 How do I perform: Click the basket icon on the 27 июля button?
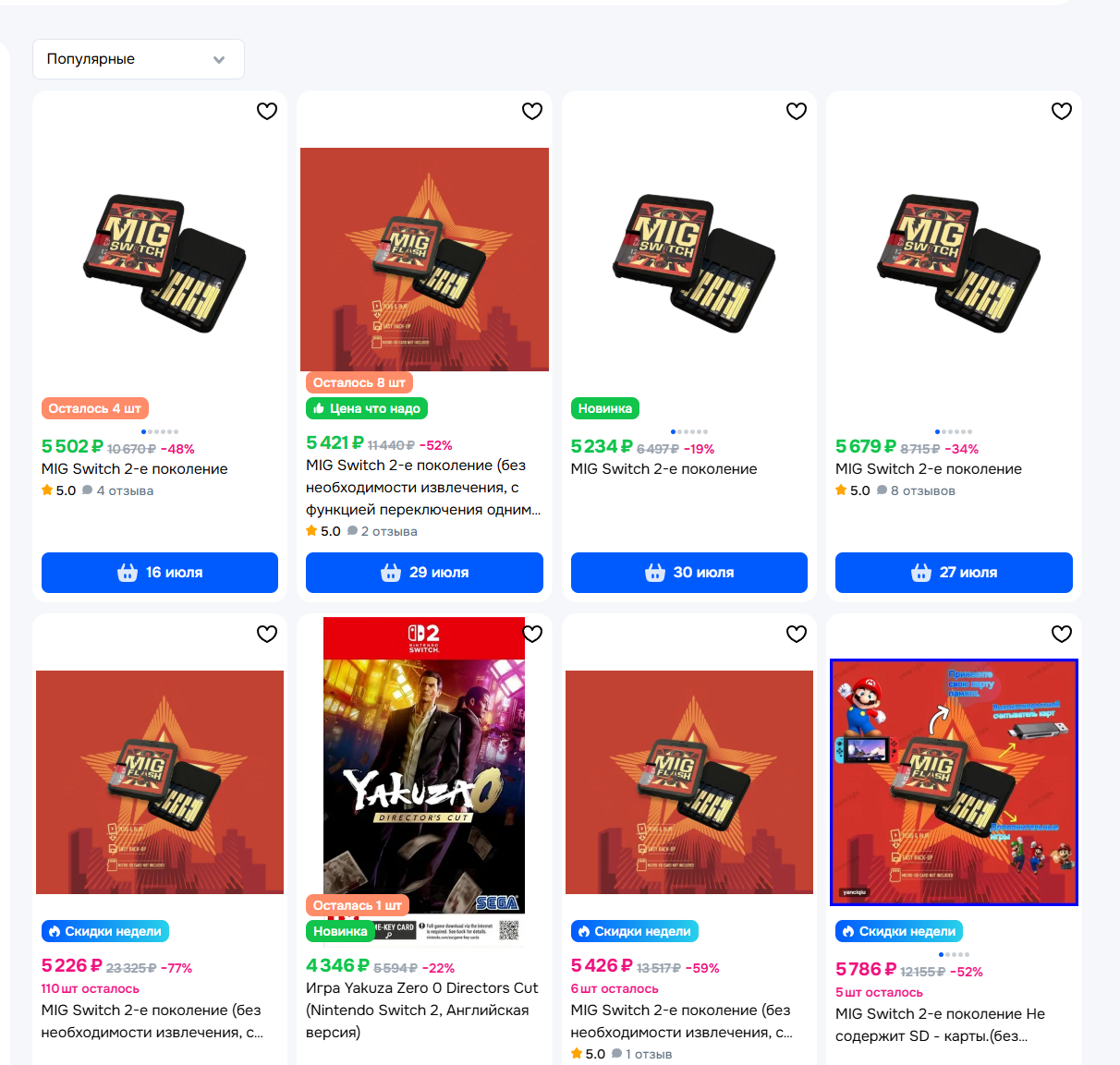(x=921, y=573)
